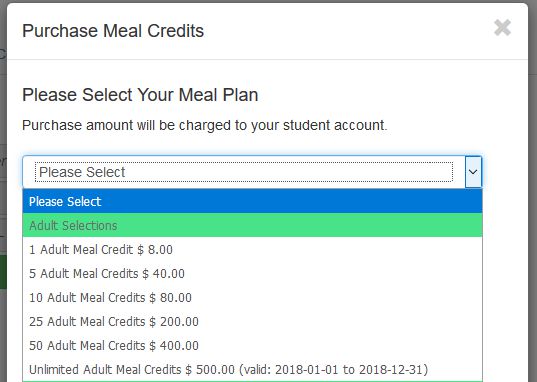This screenshot has width=537, height=382.
Task: Click the meal plan dropdown chevron arrow
Action: pyautogui.click(x=473, y=172)
